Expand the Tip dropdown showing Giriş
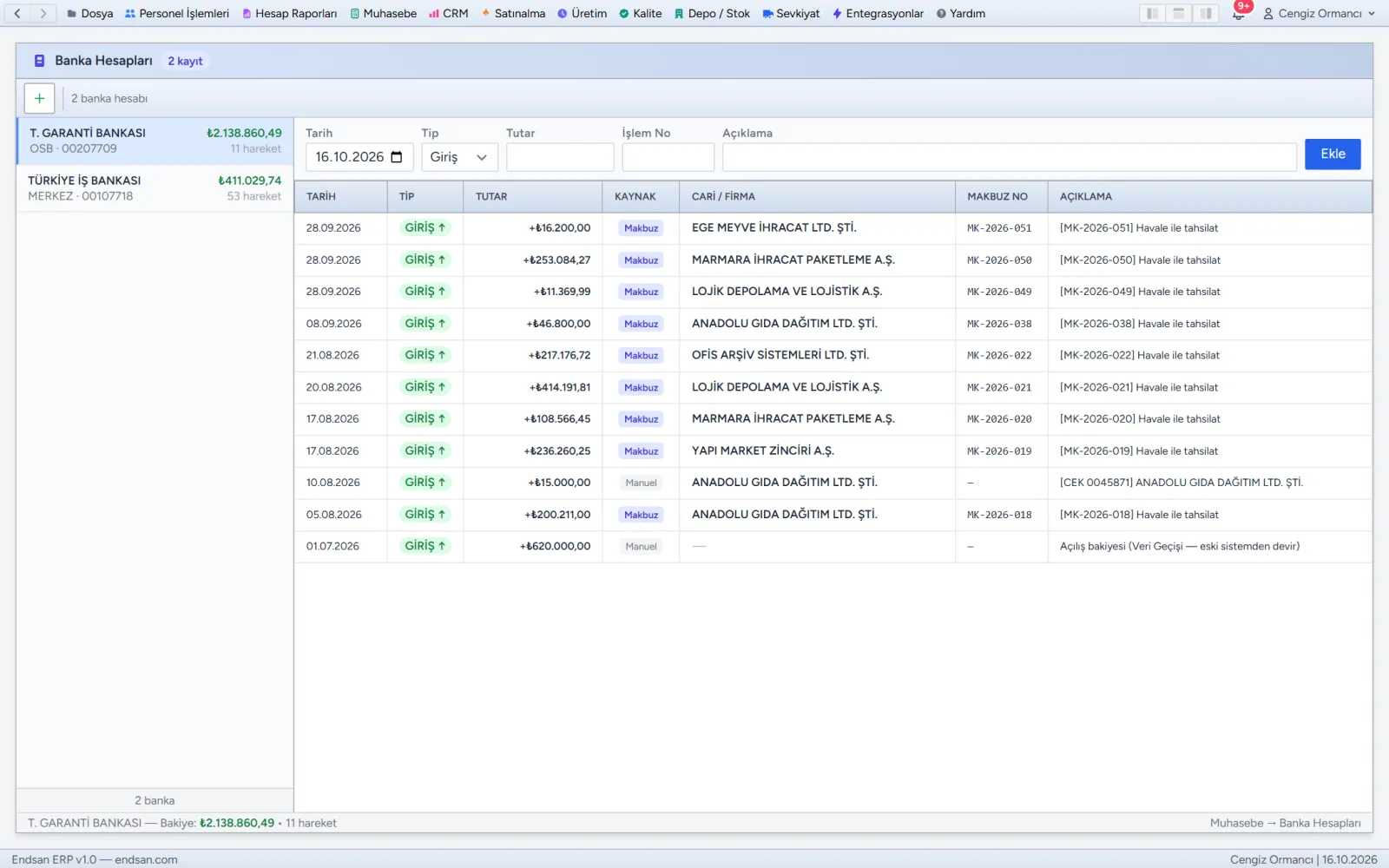 [x=460, y=157]
